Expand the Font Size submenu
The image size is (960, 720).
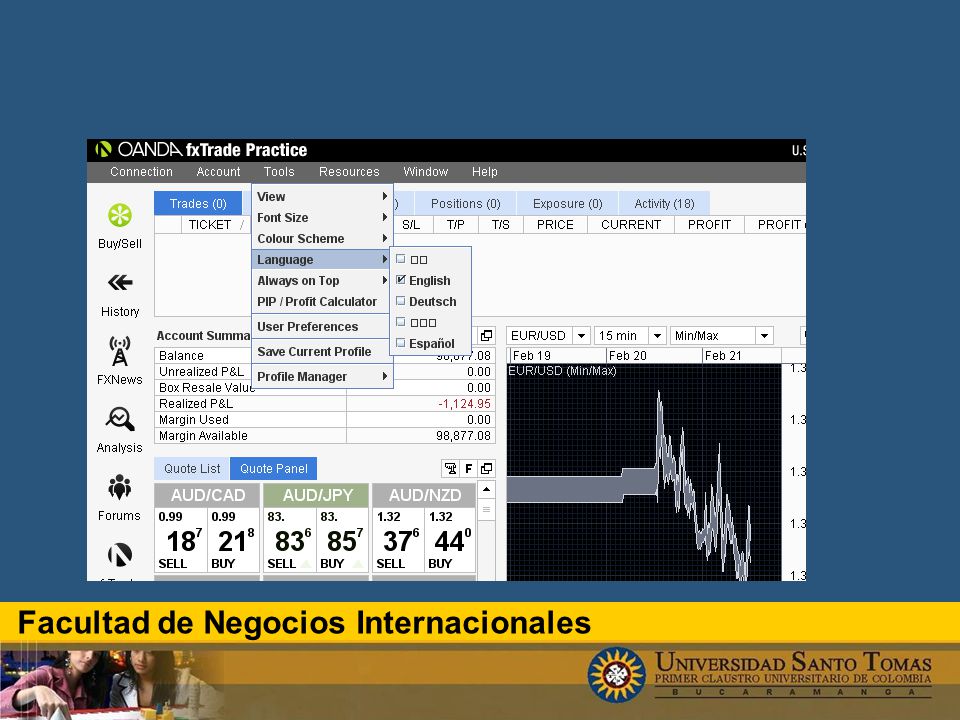coord(322,217)
